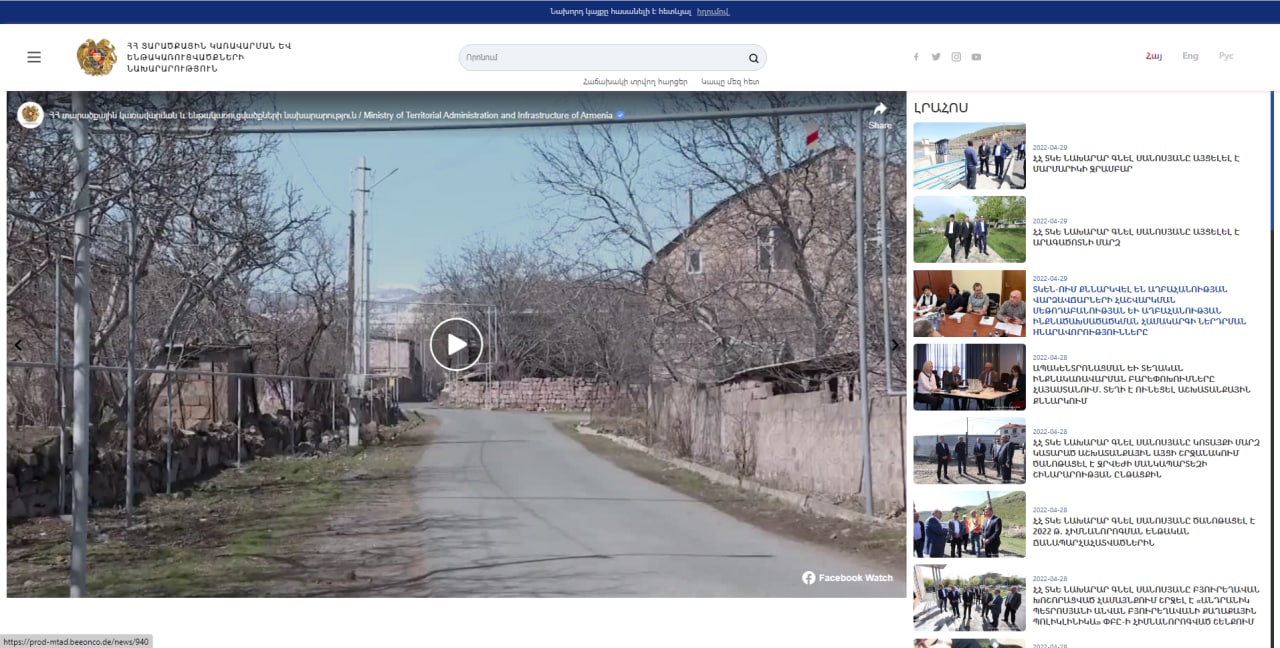Open the Կապը մեզ հետ link

point(730,82)
